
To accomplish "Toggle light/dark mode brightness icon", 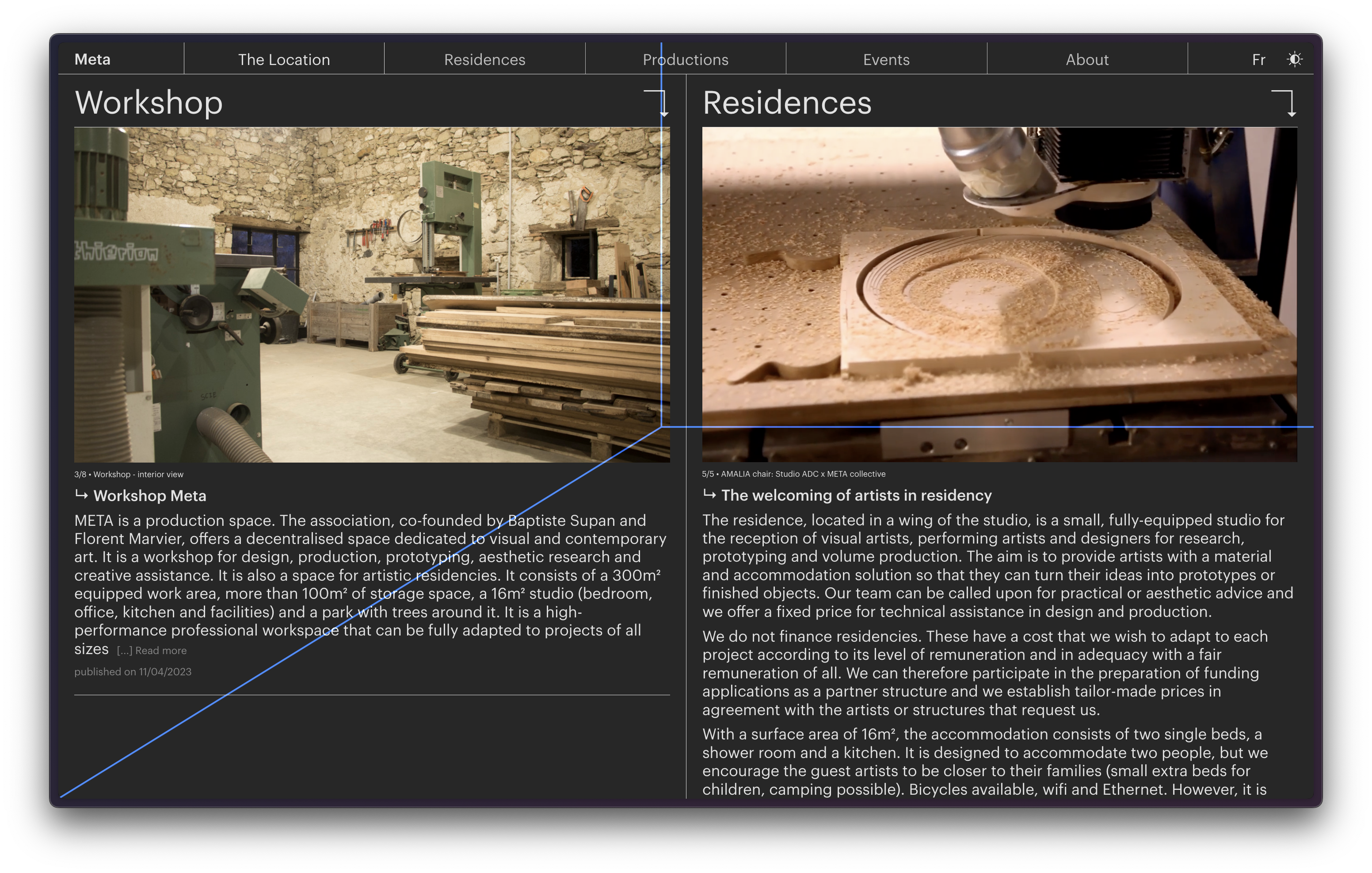I will click(x=1294, y=59).
